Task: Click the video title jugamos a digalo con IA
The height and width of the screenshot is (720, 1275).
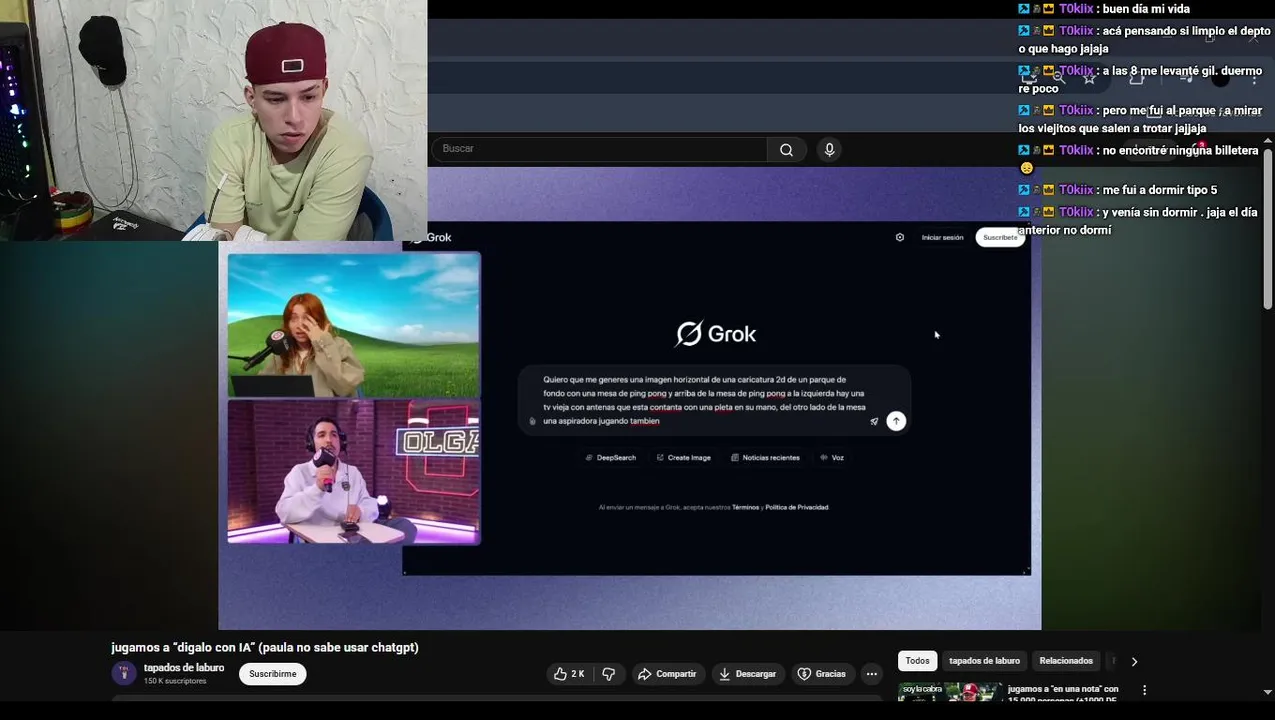Action: pyautogui.click(x=265, y=648)
